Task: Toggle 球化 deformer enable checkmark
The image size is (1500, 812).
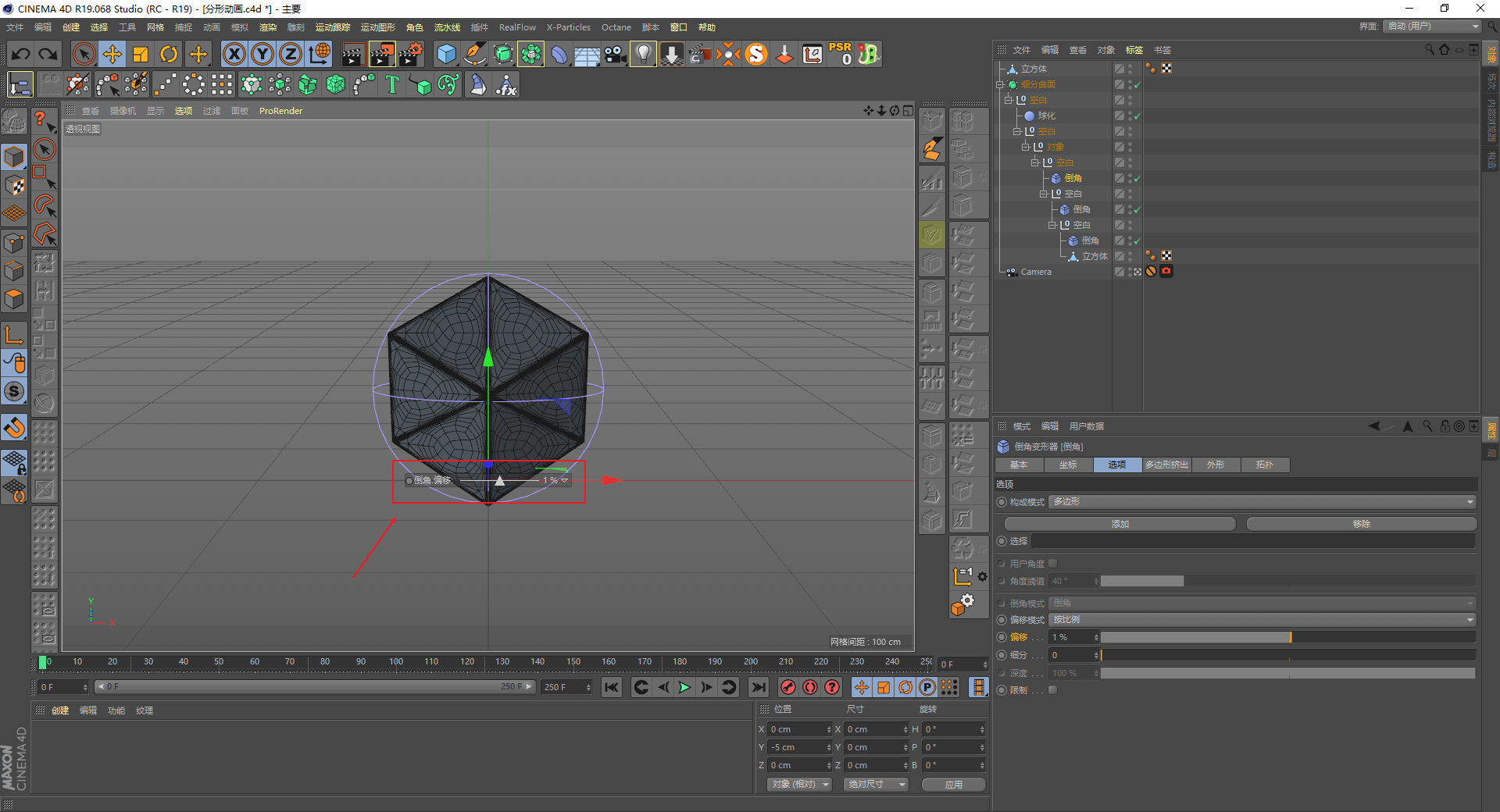Action: [x=1137, y=116]
